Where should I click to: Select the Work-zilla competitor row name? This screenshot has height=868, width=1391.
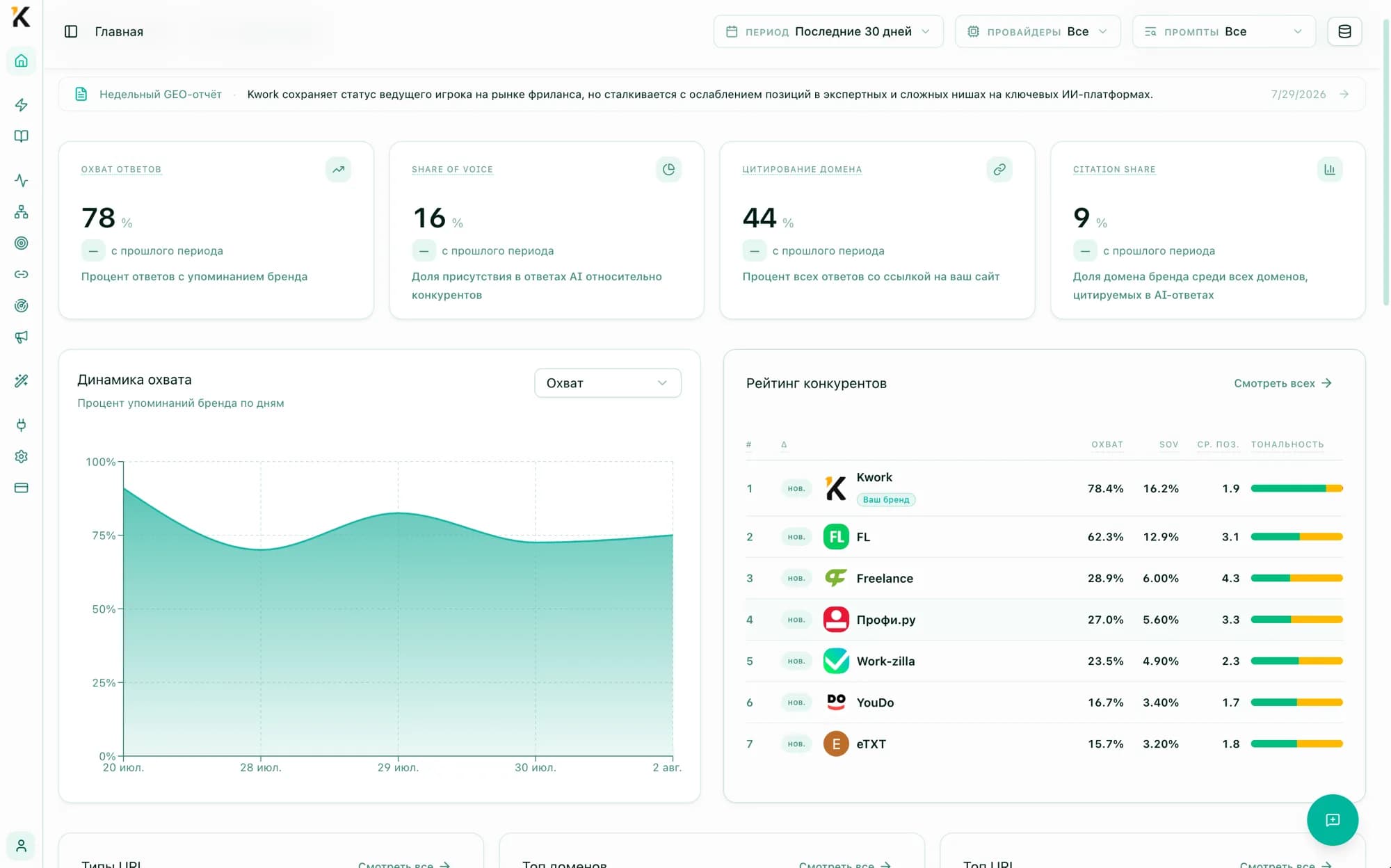click(885, 661)
